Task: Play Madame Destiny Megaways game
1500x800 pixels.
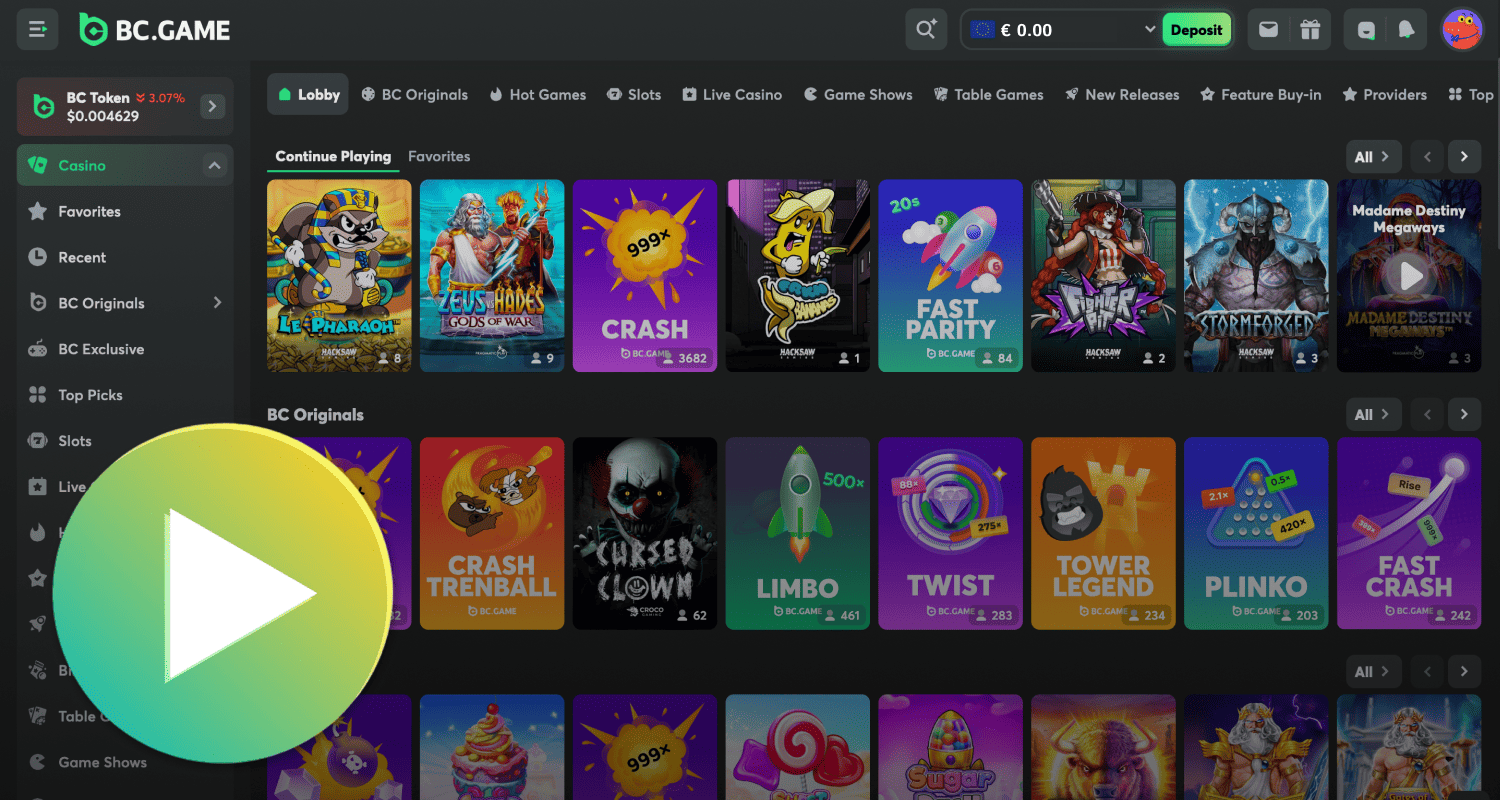Action: 1410,276
